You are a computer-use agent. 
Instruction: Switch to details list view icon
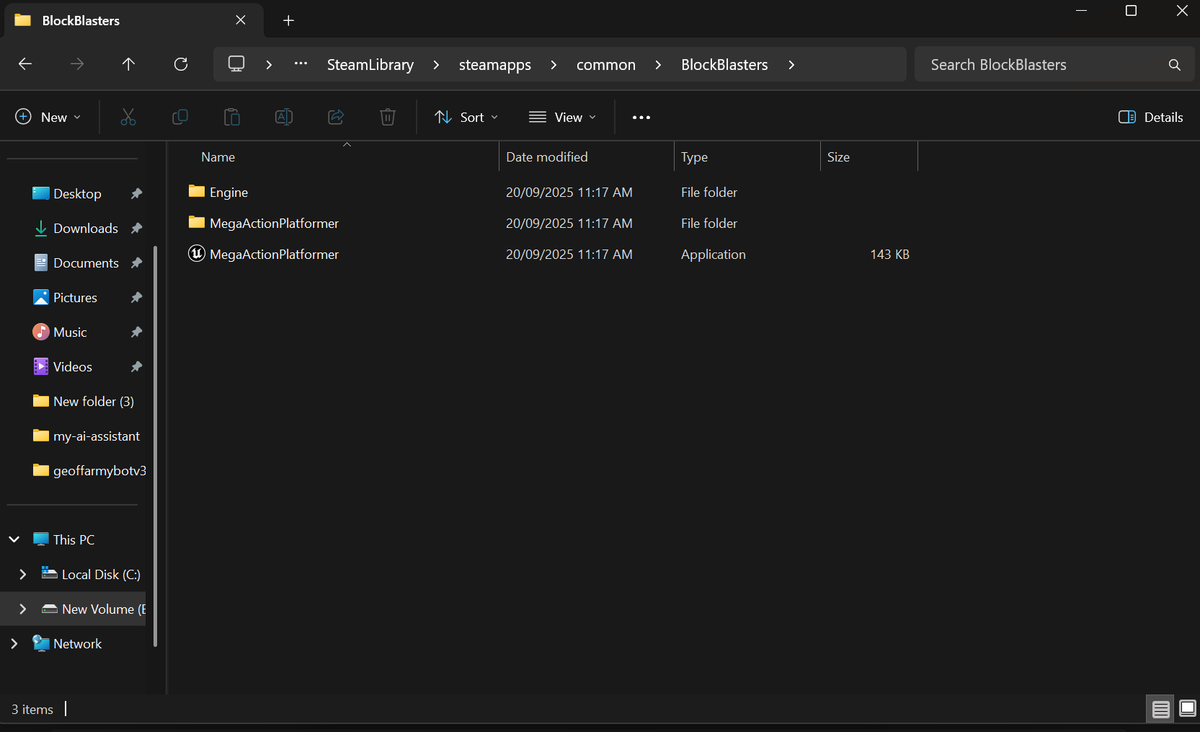[x=1160, y=709]
